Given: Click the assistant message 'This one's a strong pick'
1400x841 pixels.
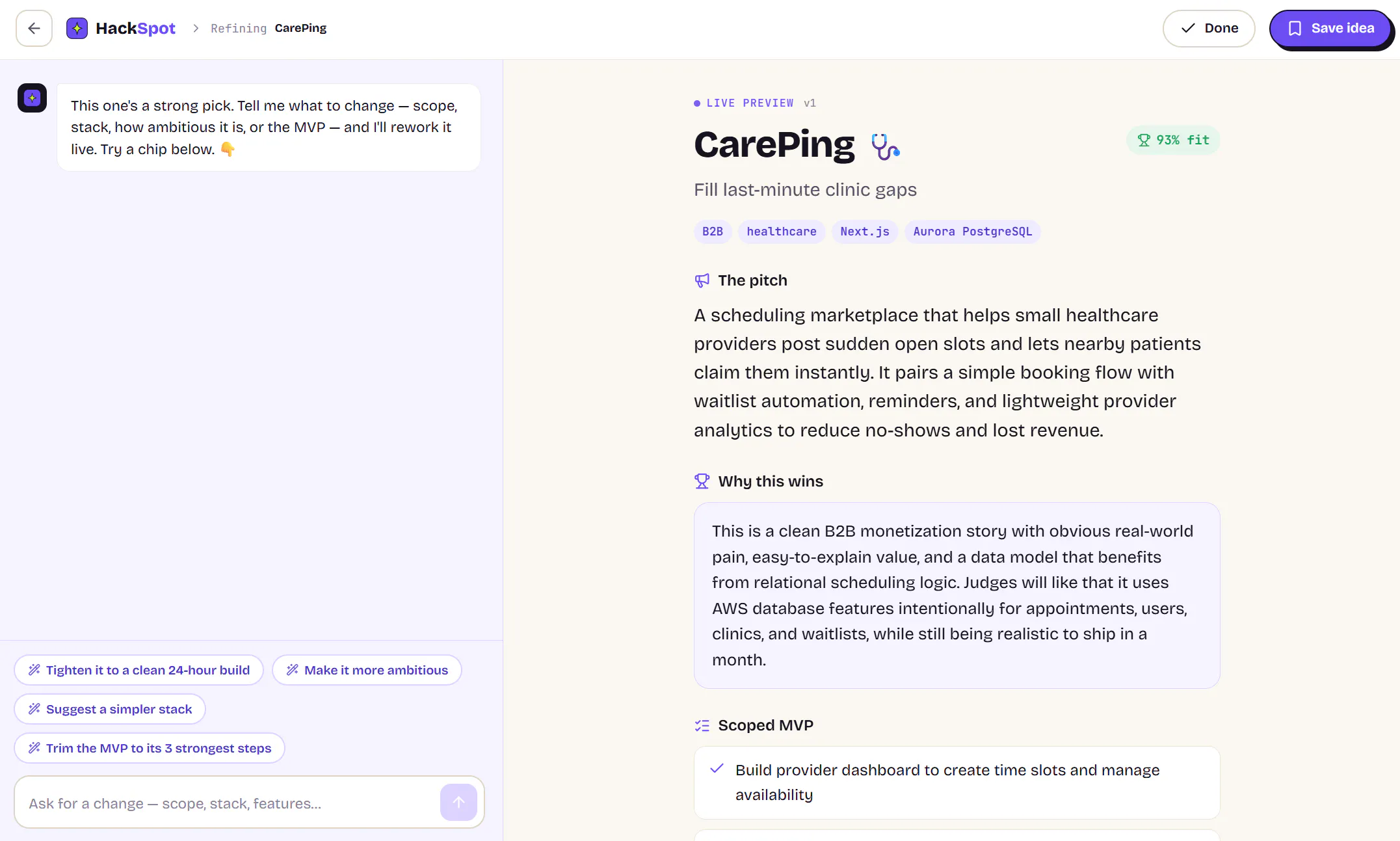Looking at the screenshot, I should (269, 127).
